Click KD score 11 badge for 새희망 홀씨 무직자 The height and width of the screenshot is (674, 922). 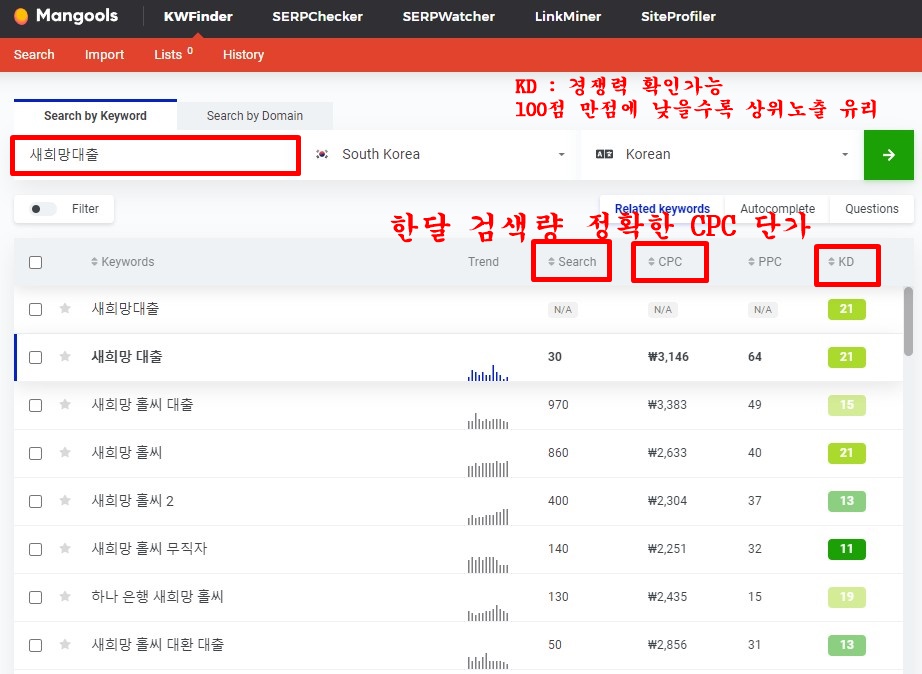846,549
